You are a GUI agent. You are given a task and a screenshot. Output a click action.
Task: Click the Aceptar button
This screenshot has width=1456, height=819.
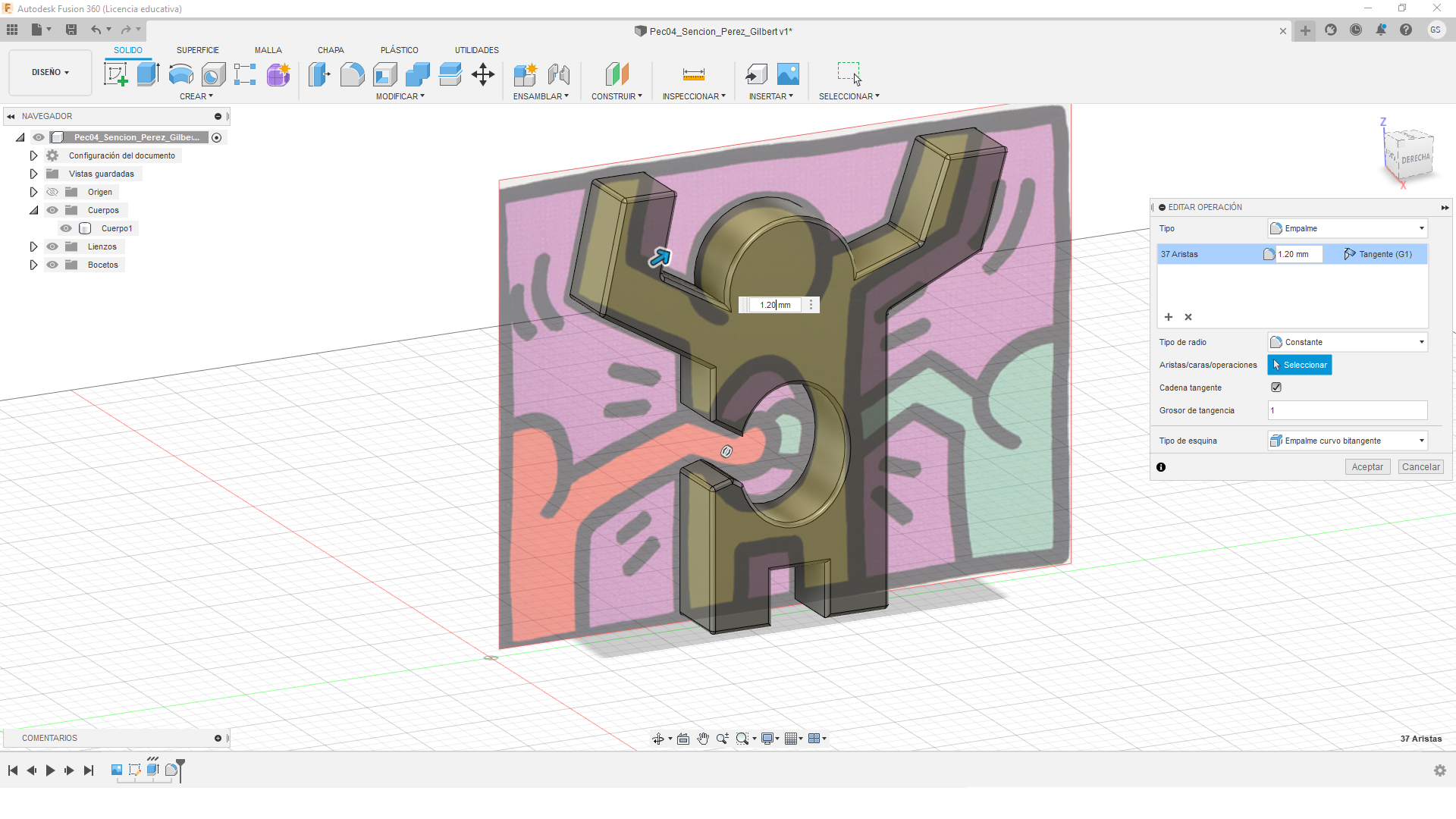(1367, 467)
